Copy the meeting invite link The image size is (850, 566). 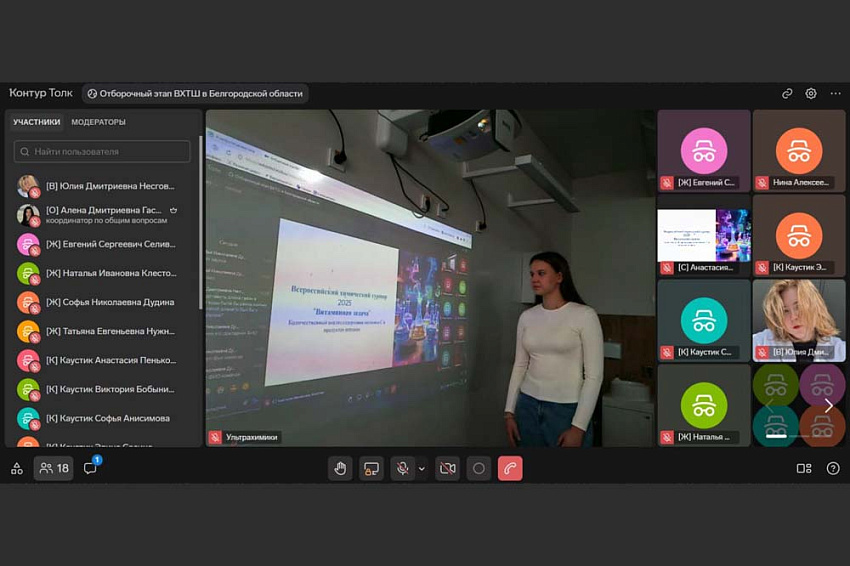coord(787,93)
